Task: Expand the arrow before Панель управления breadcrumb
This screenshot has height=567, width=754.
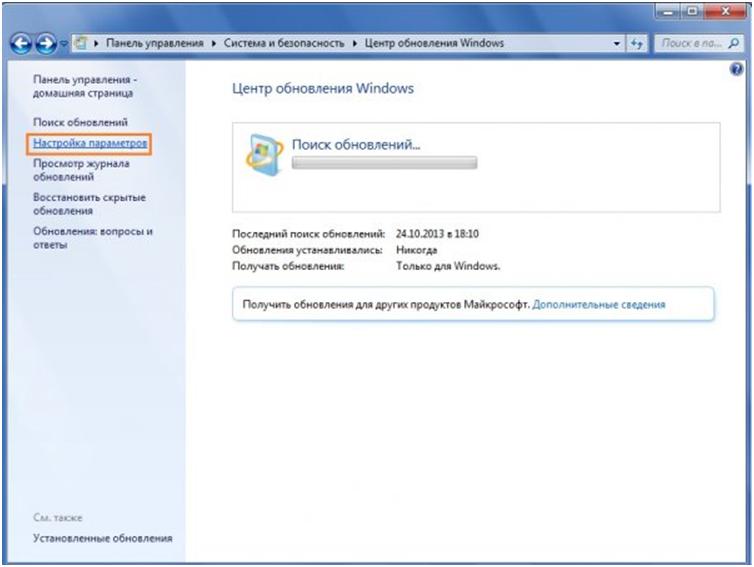Action: tap(96, 43)
